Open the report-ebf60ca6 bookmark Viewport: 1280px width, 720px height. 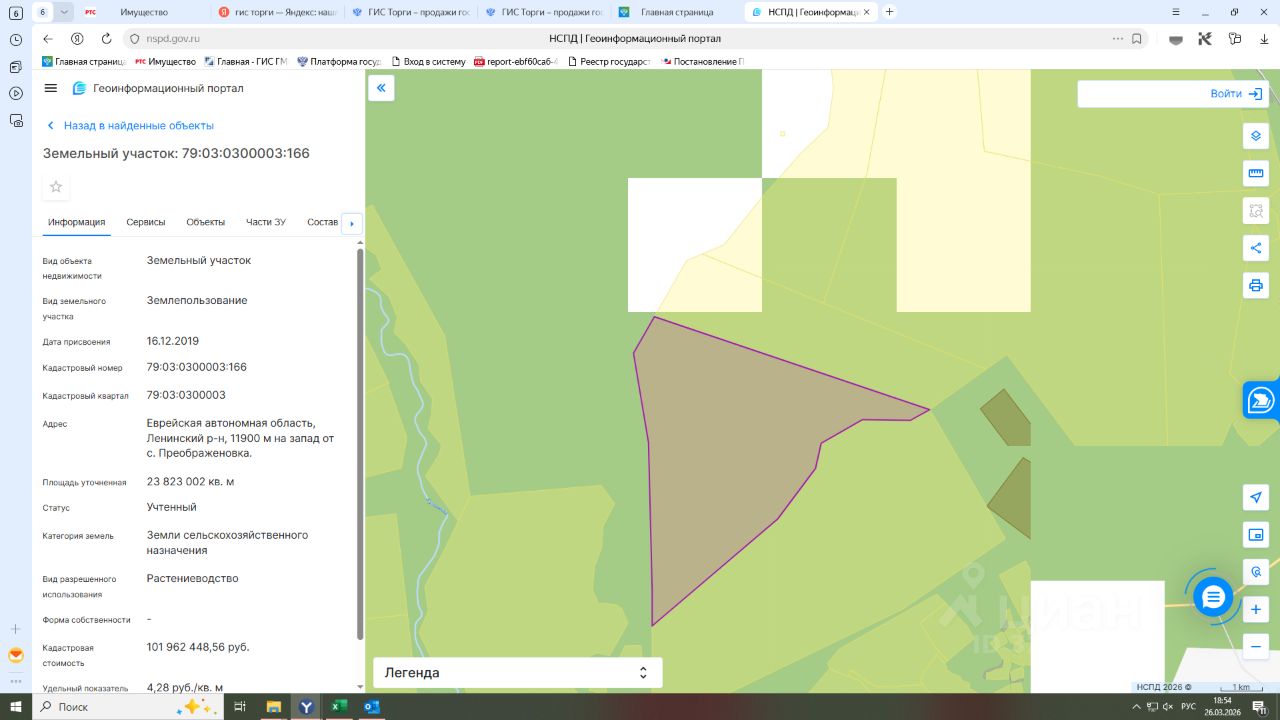point(516,62)
